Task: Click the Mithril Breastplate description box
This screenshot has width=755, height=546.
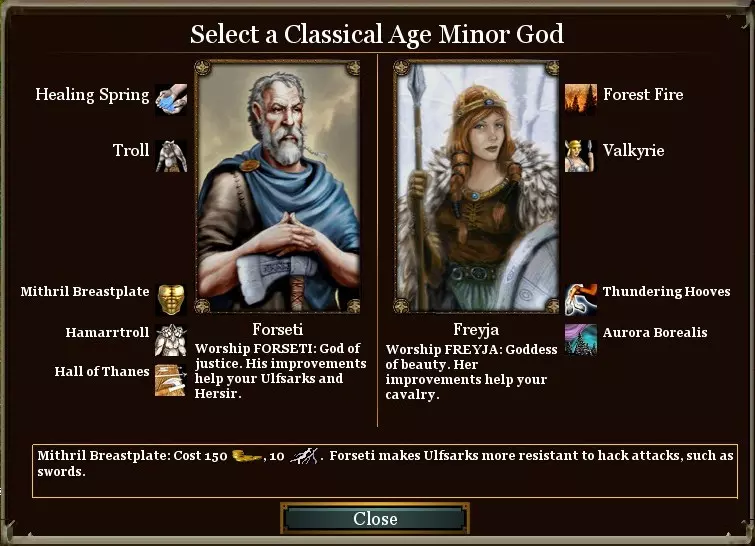Action: [385, 471]
